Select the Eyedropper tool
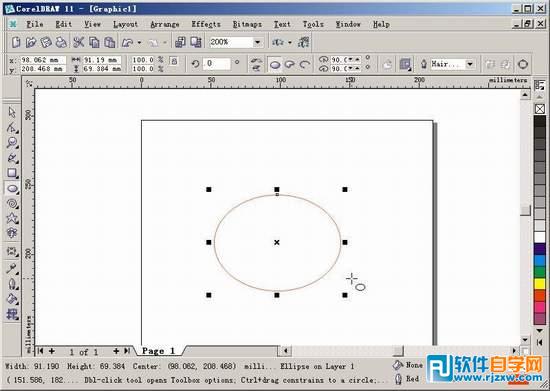This screenshot has width=550, height=391. tap(12, 269)
